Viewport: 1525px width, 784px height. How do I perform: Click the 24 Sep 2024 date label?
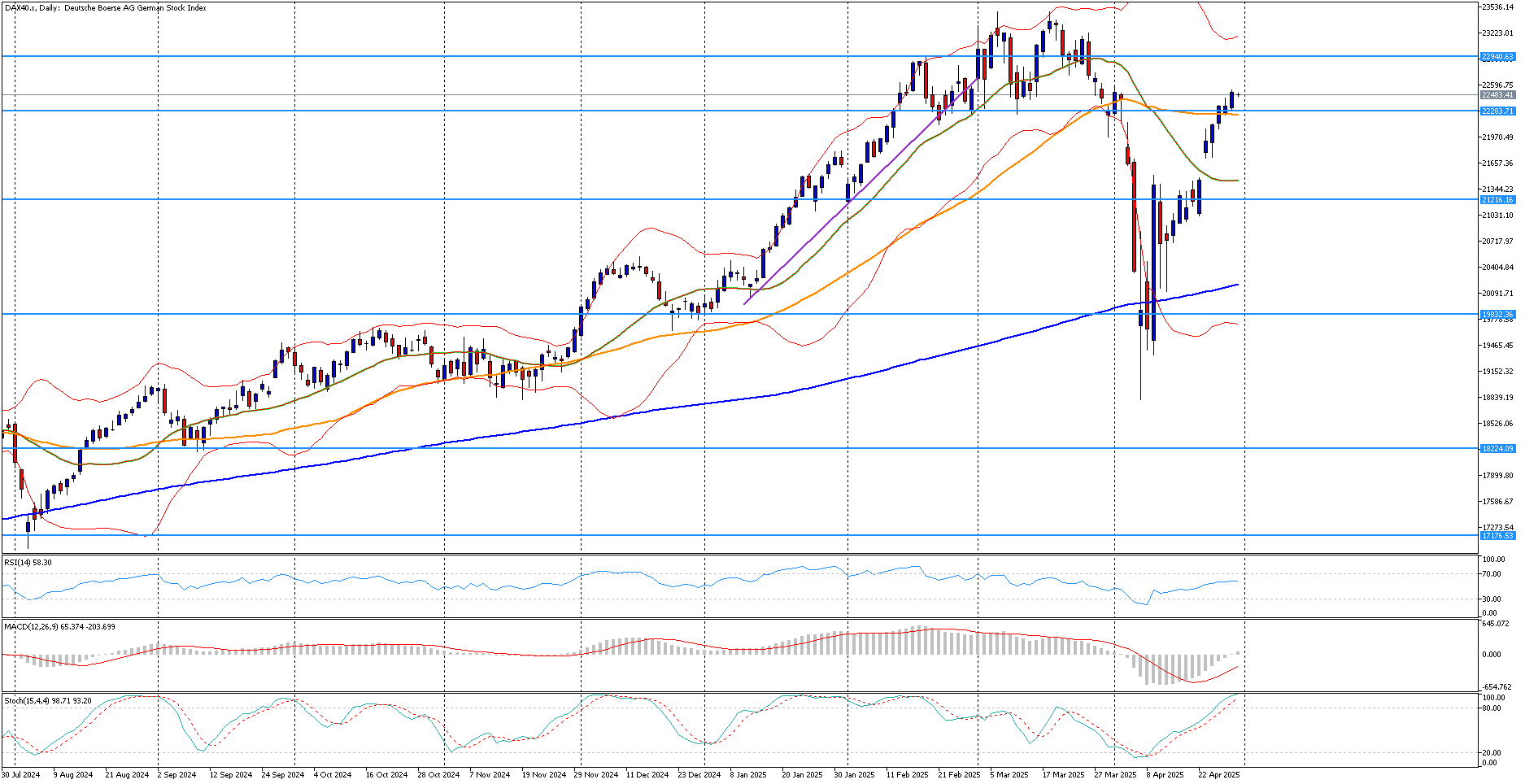click(x=282, y=775)
